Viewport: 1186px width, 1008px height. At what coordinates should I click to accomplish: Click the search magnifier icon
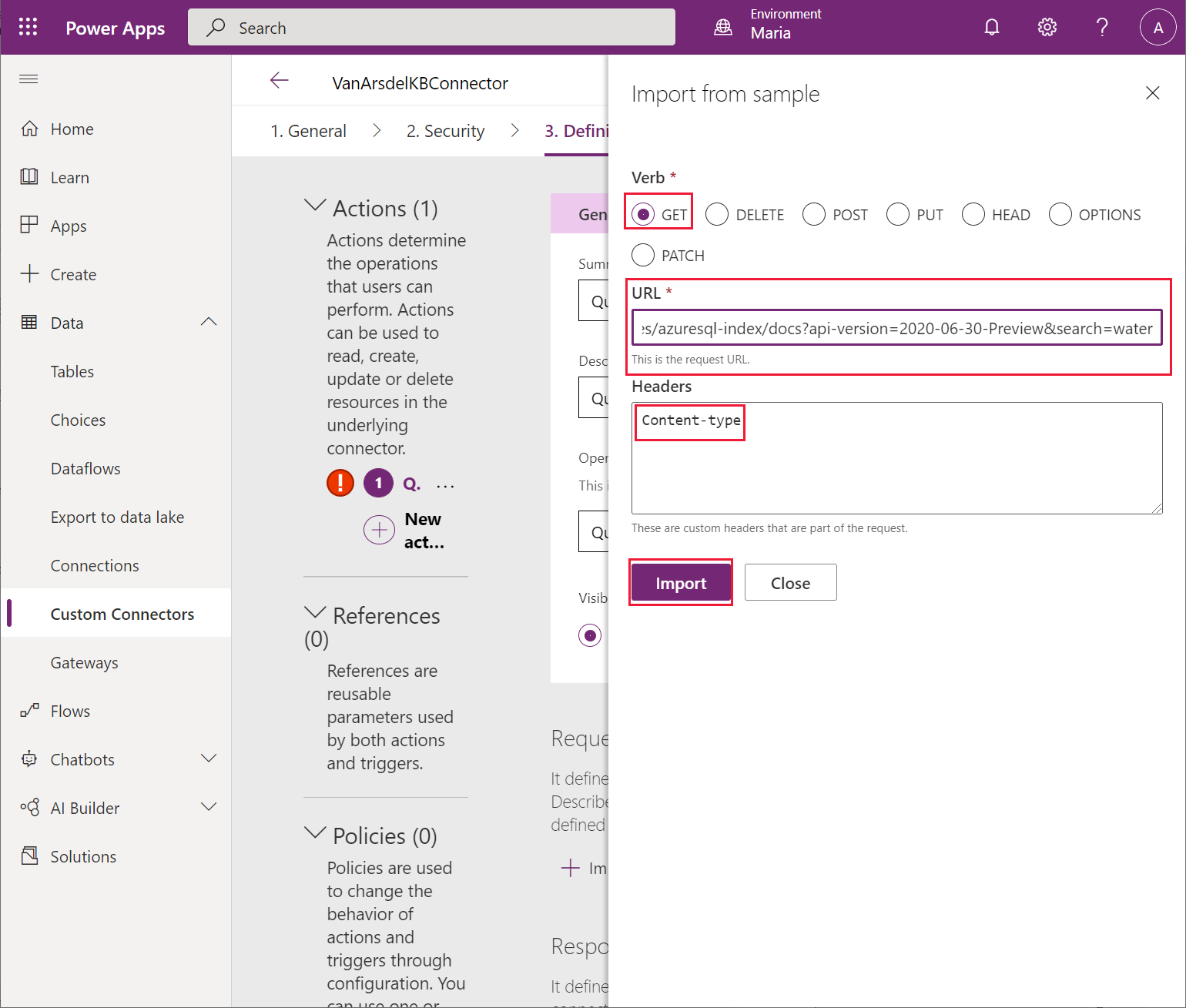(x=216, y=28)
